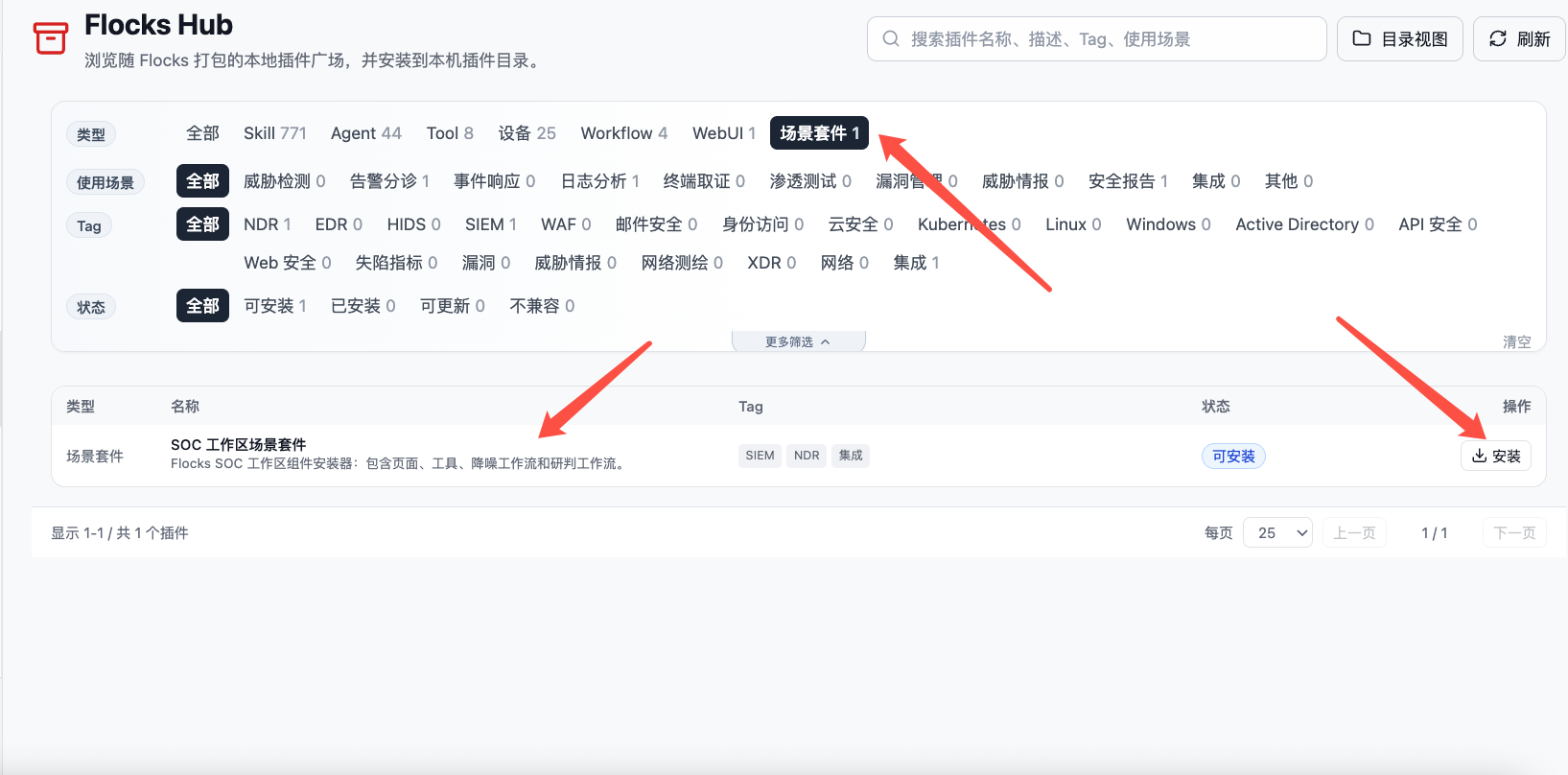Filter by Skill 771 type
This screenshot has height=775, width=1568.
click(x=275, y=133)
